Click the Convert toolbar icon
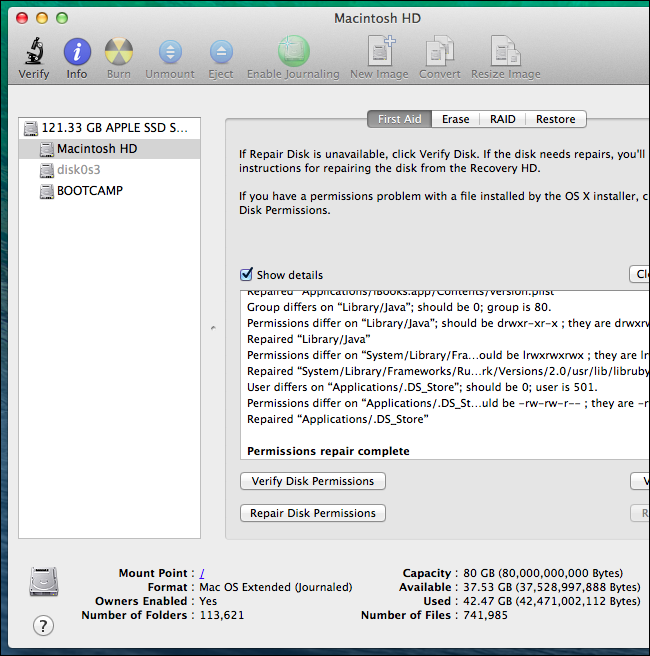Image resolution: width=650 pixels, height=656 pixels. pyautogui.click(x=440, y=51)
